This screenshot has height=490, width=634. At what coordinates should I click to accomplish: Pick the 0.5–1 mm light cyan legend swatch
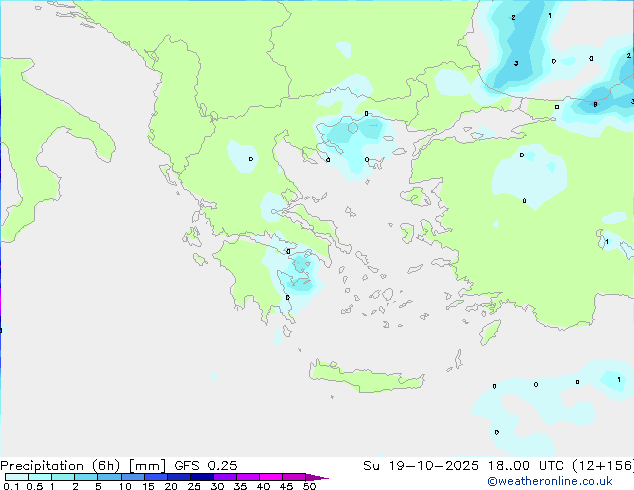[x=40, y=477]
